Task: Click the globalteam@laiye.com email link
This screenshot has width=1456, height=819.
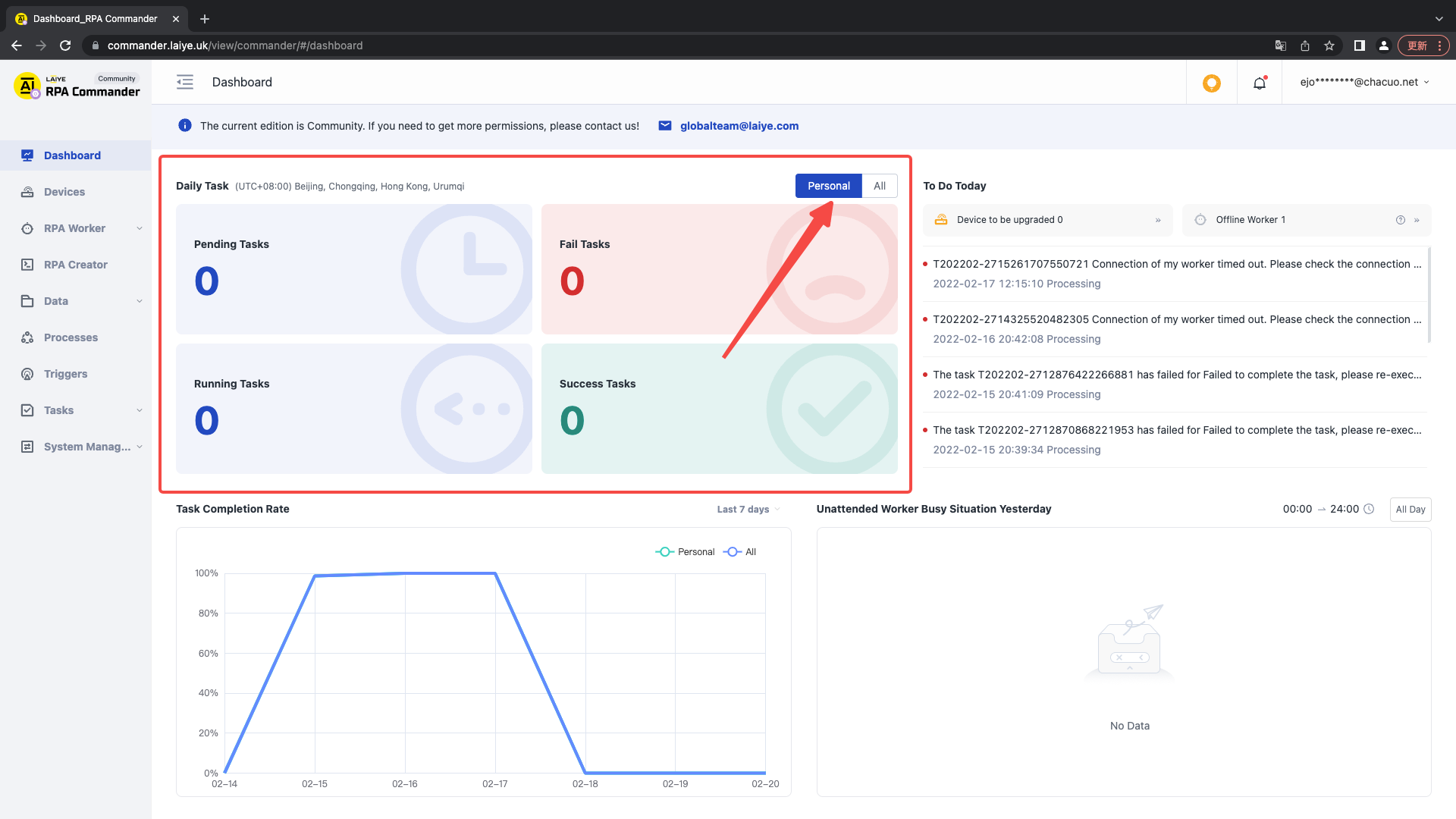Action: pos(739,126)
